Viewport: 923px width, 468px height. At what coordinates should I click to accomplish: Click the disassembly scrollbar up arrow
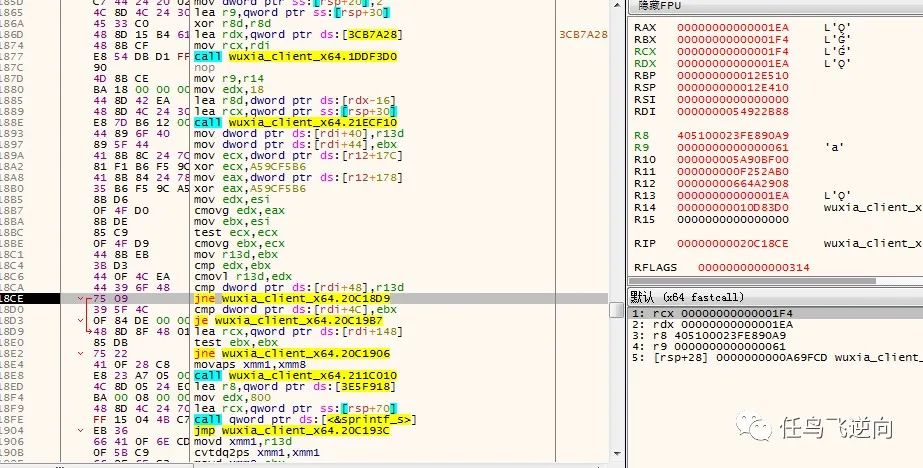click(617, 6)
